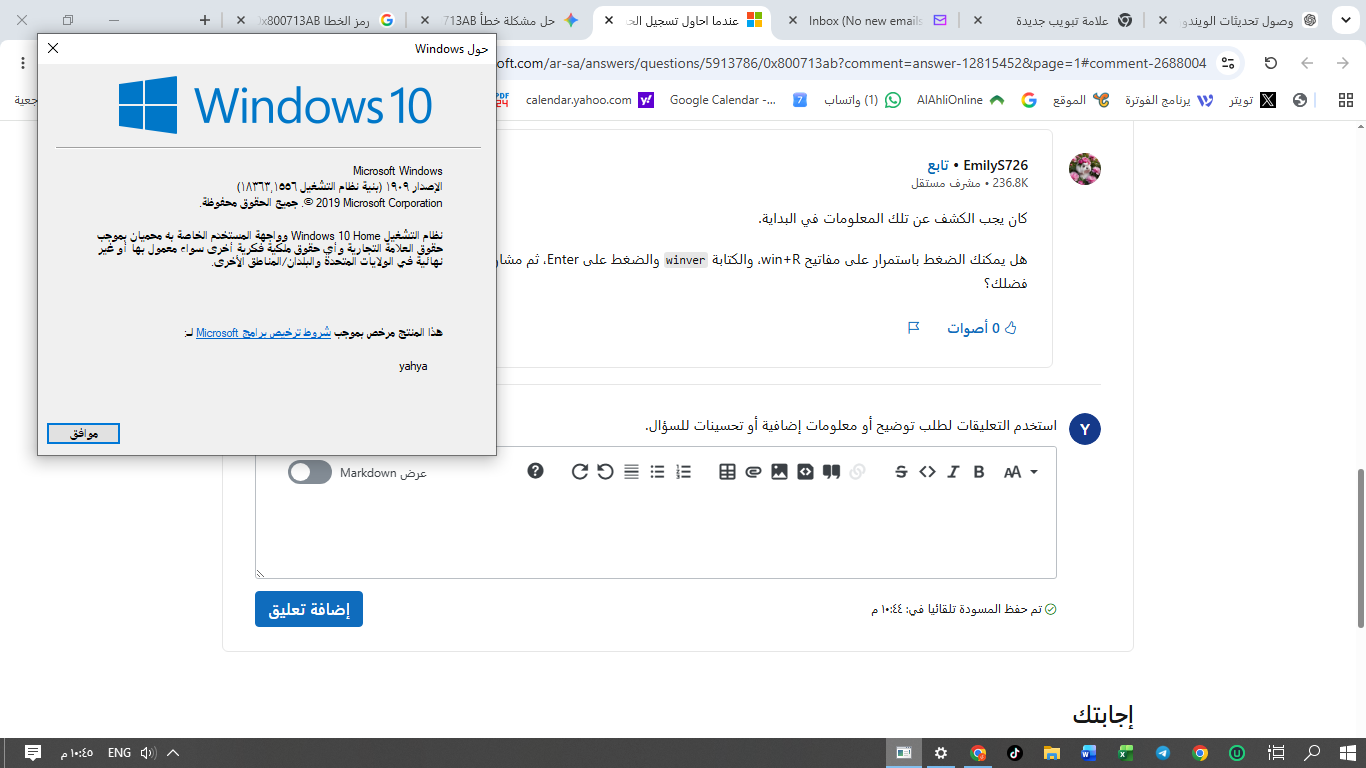The height and width of the screenshot is (768, 1366).
Task: Open the شروط ترخيص برامج Microsoft link
Action: pos(263,333)
